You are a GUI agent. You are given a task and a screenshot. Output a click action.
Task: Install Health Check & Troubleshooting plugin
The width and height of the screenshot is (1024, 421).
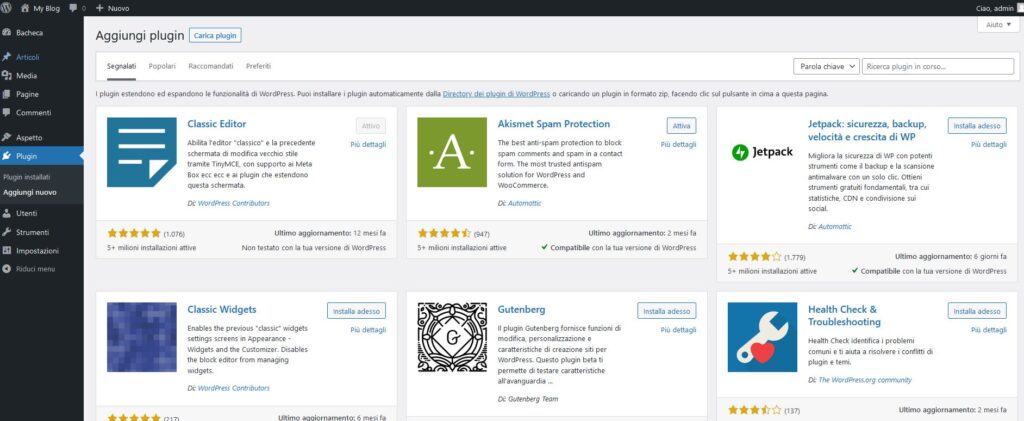[977, 311]
